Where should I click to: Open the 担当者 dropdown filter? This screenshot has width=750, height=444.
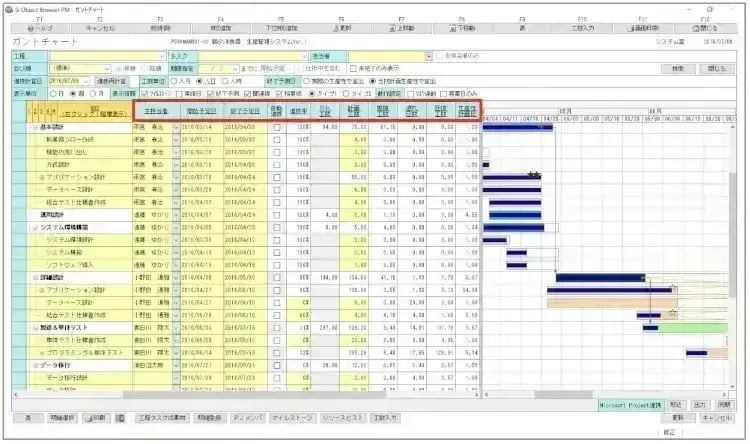428,56
